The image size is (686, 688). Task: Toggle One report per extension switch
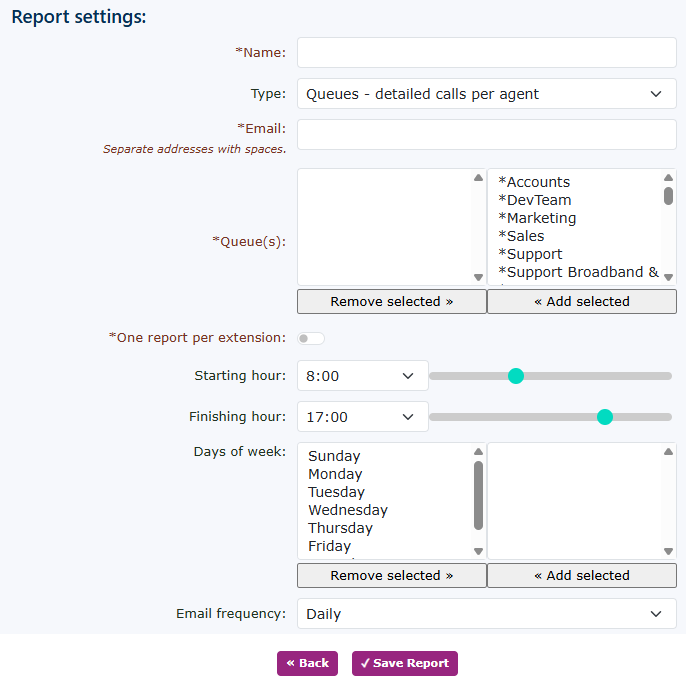[x=310, y=339]
